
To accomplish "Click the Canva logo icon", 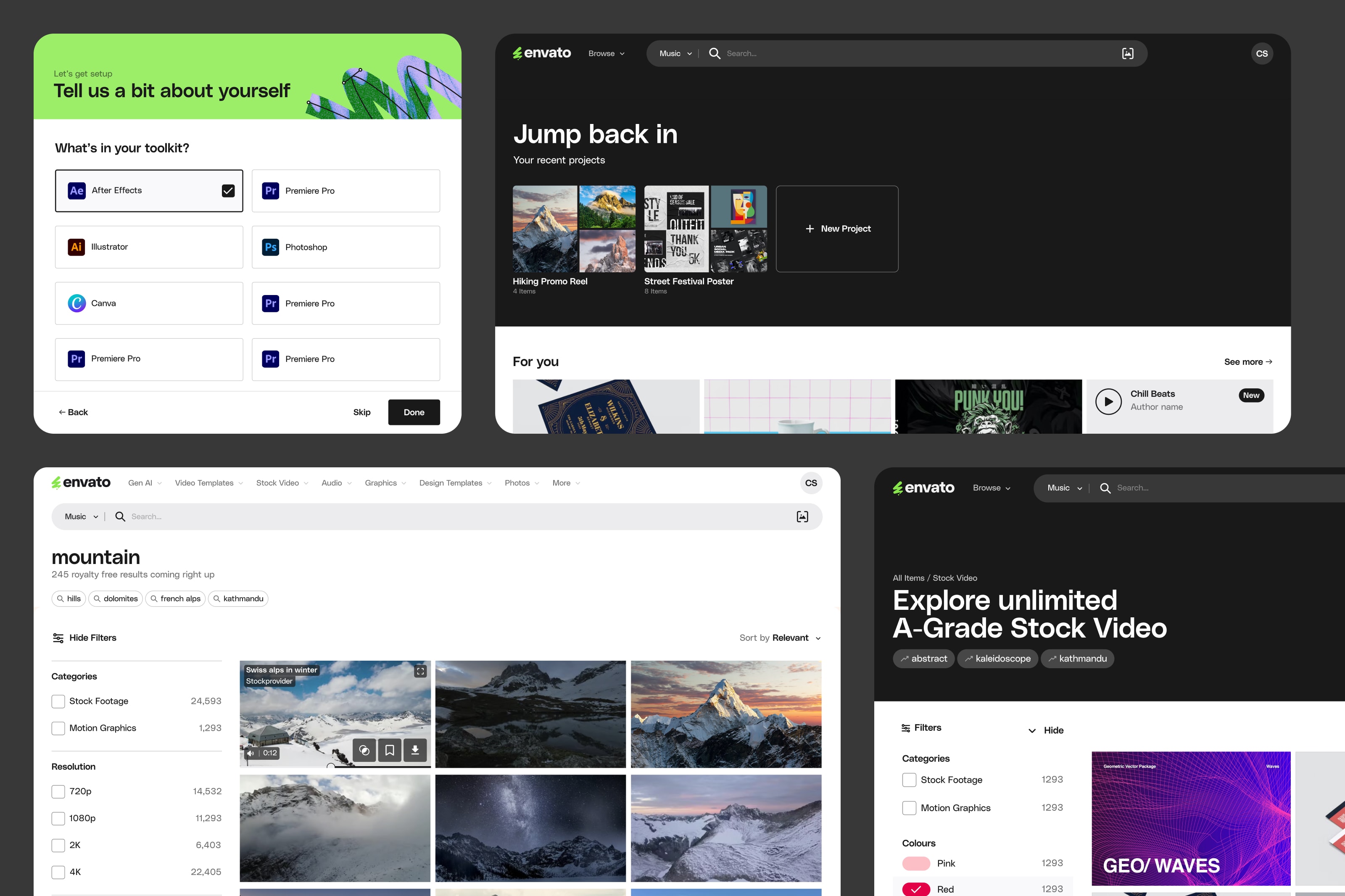I will [x=76, y=303].
